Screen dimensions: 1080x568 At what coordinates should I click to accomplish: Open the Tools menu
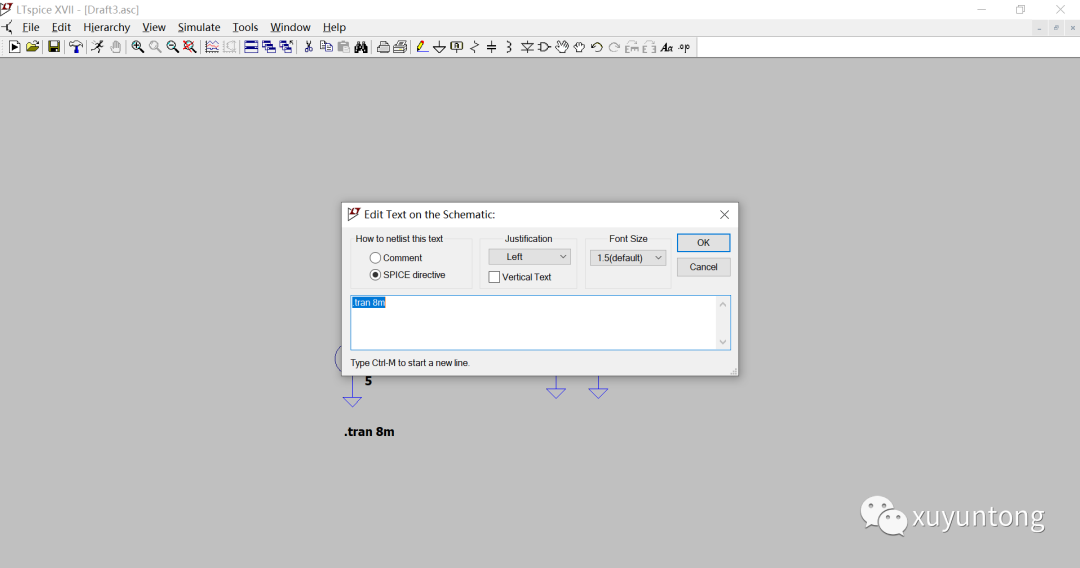pos(245,27)
